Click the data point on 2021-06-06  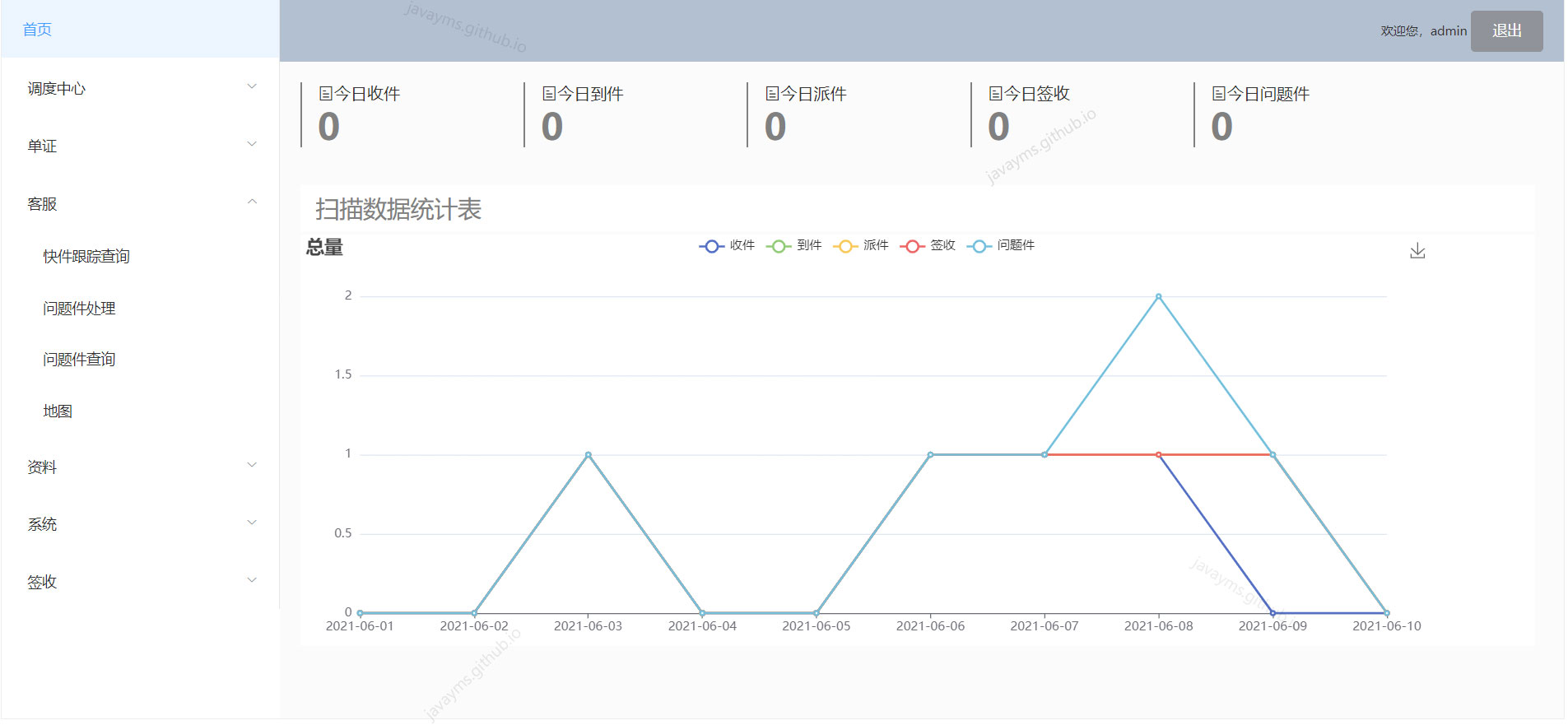[x=930, y=454]
